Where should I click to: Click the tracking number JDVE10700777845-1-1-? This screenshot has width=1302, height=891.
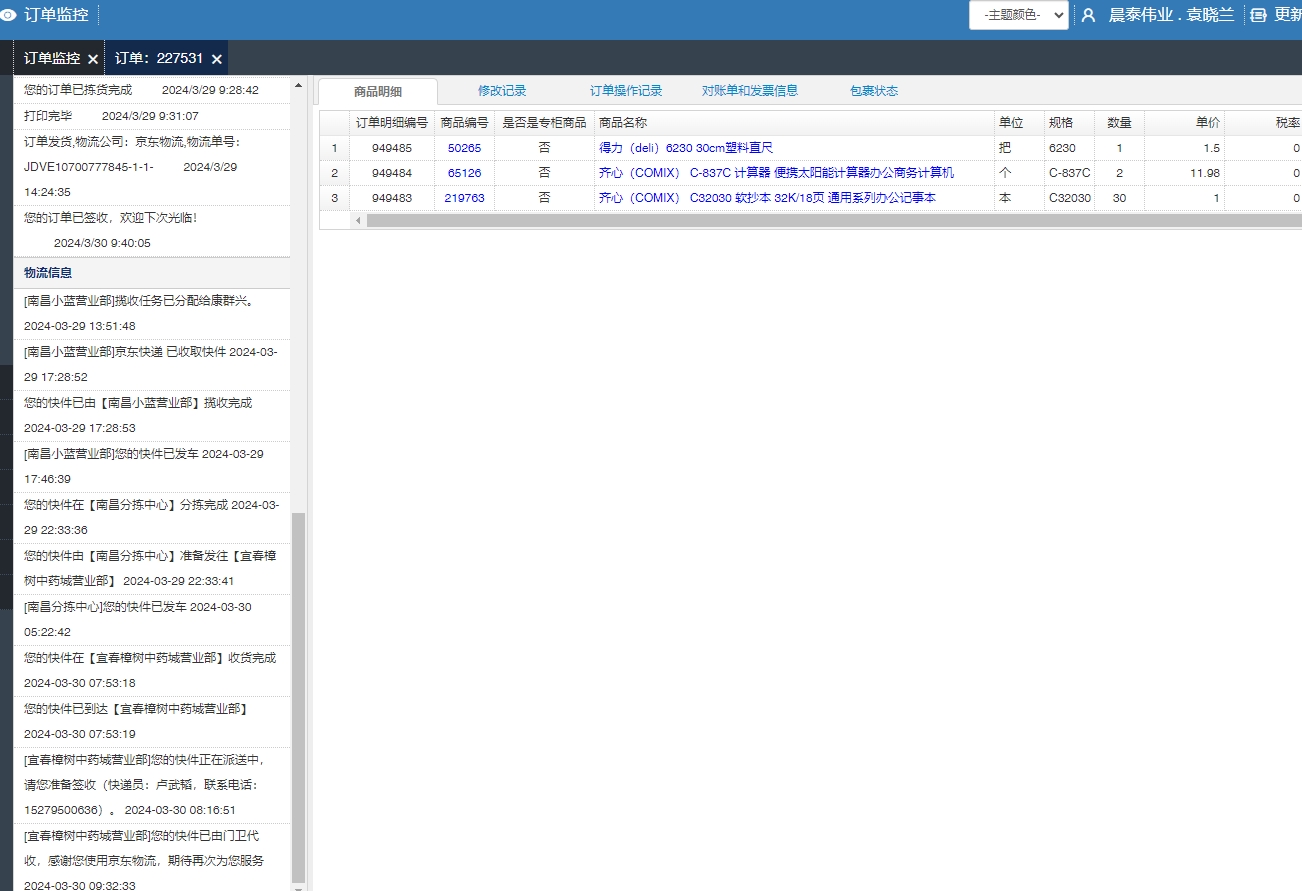point(89,167)
